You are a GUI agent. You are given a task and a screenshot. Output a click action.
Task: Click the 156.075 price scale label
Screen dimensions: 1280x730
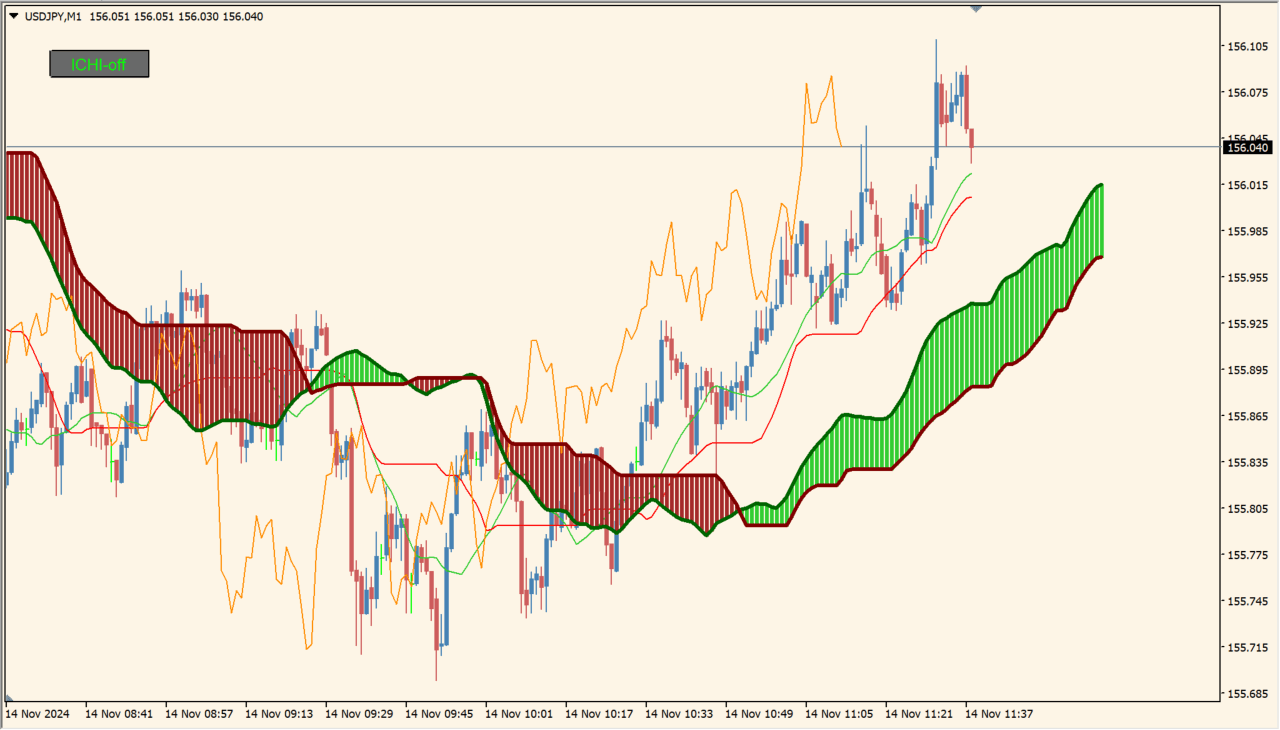point(1246,93)
